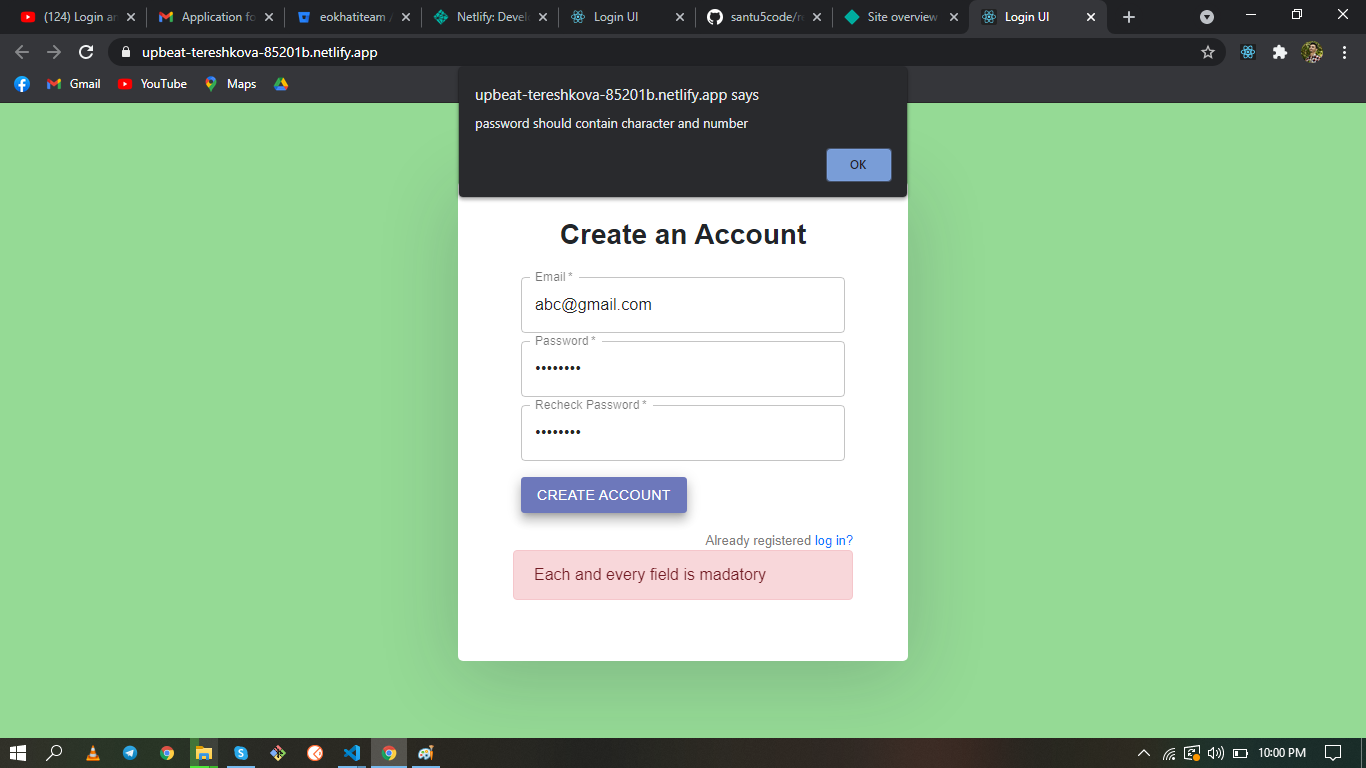
Task: Open the browser extensions puzzle icon
Action: click(x=1280, y=52)
